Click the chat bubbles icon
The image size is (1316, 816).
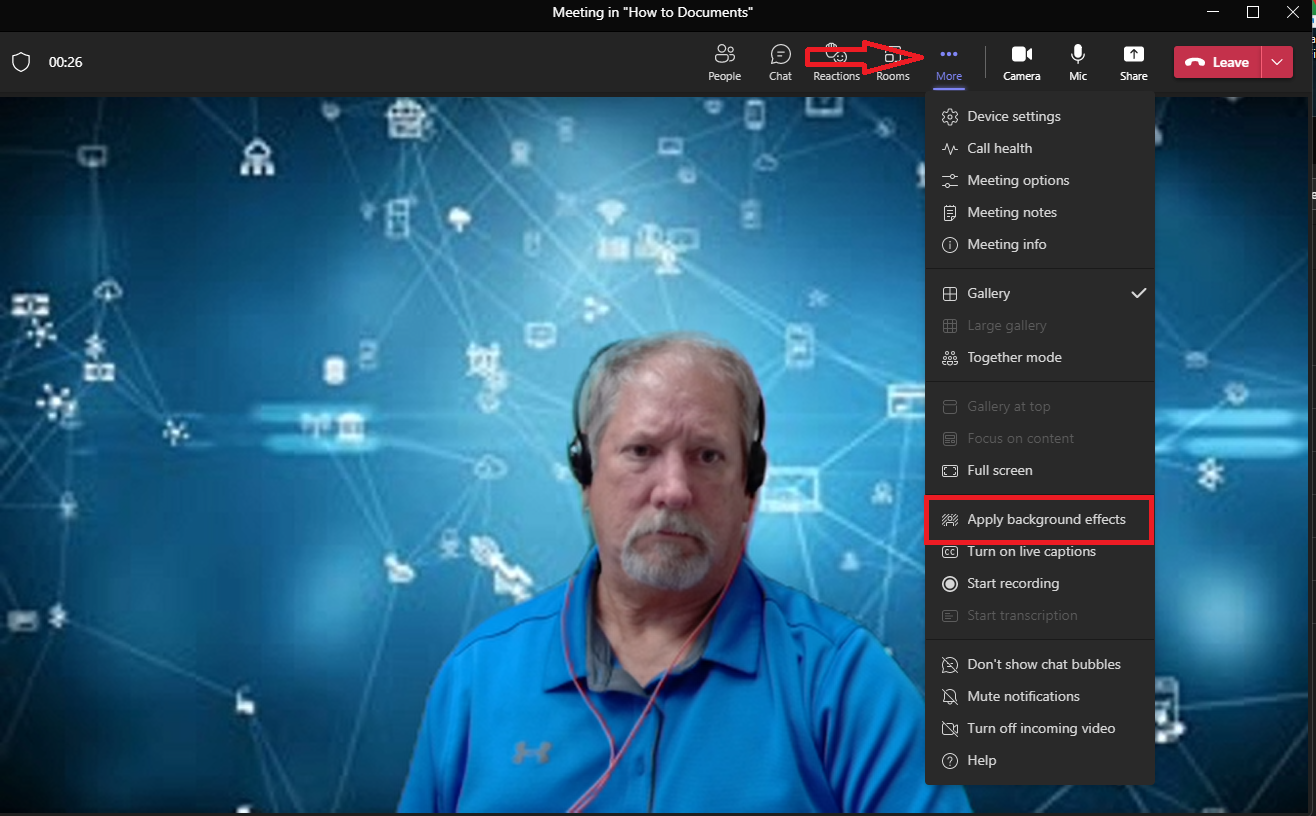tap(950, 664)
